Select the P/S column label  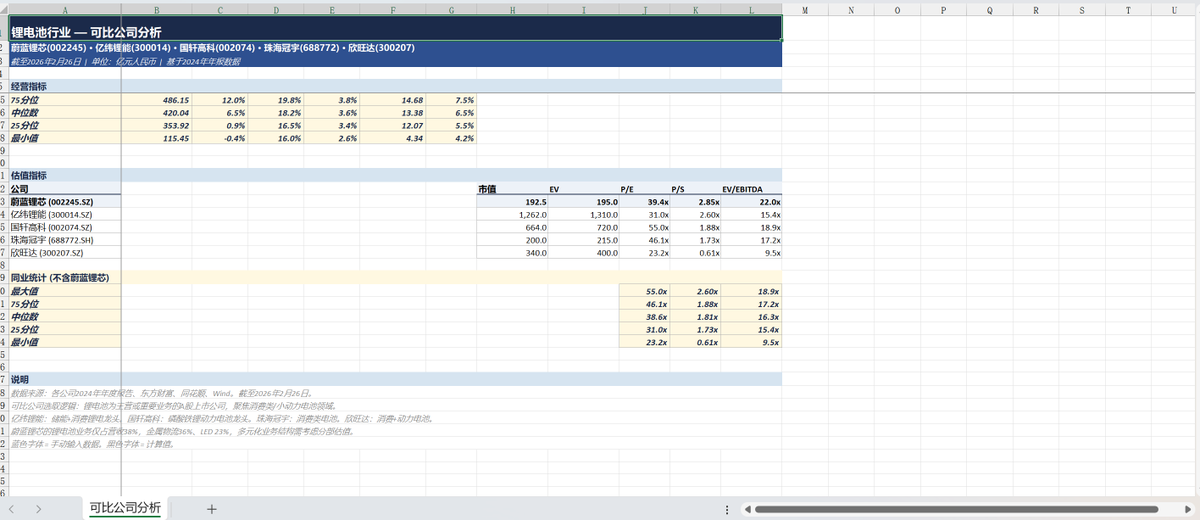pyautogui.click(x=696, y=188)
